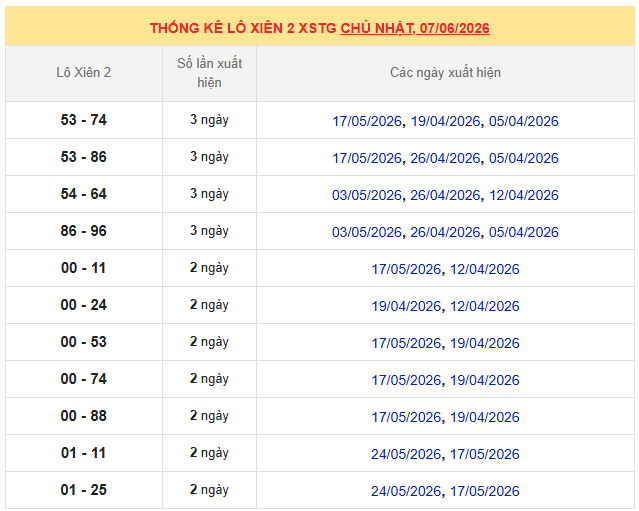
Task: Select the '01 - 25' pair cell
Action: (x=84, y=490)
